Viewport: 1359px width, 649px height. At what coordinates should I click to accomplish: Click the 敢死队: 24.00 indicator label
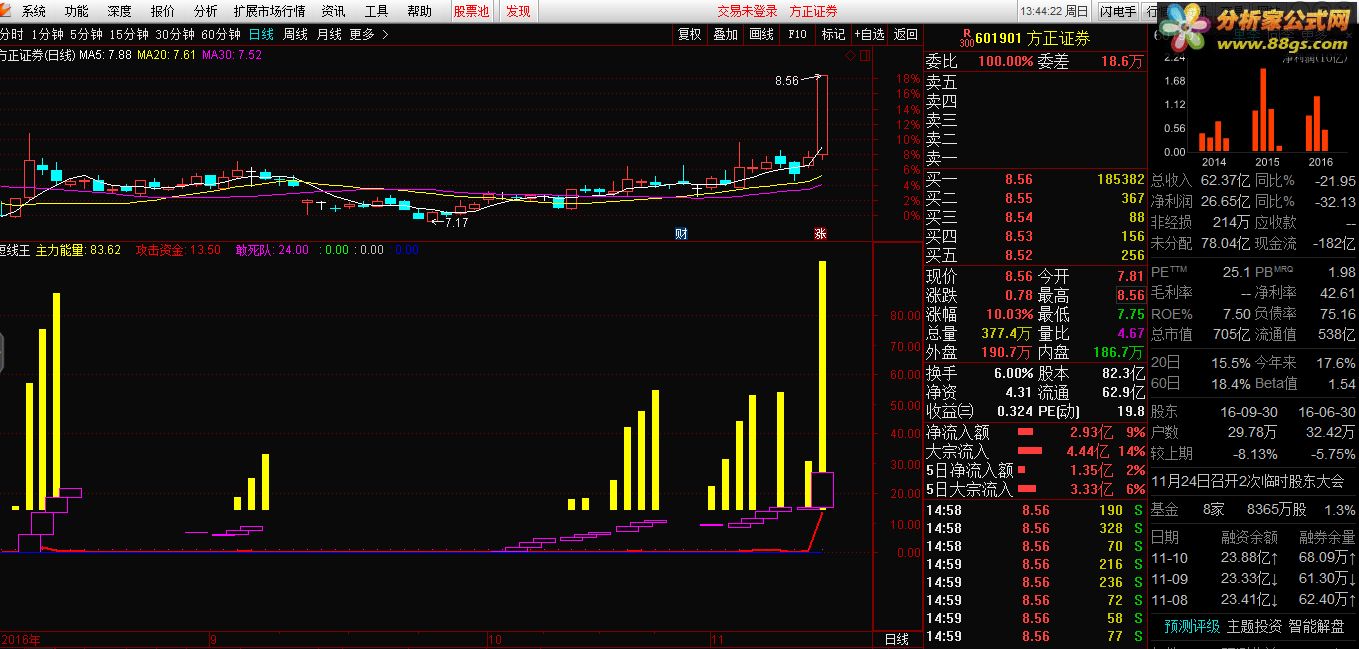click(x=272, y=249)
